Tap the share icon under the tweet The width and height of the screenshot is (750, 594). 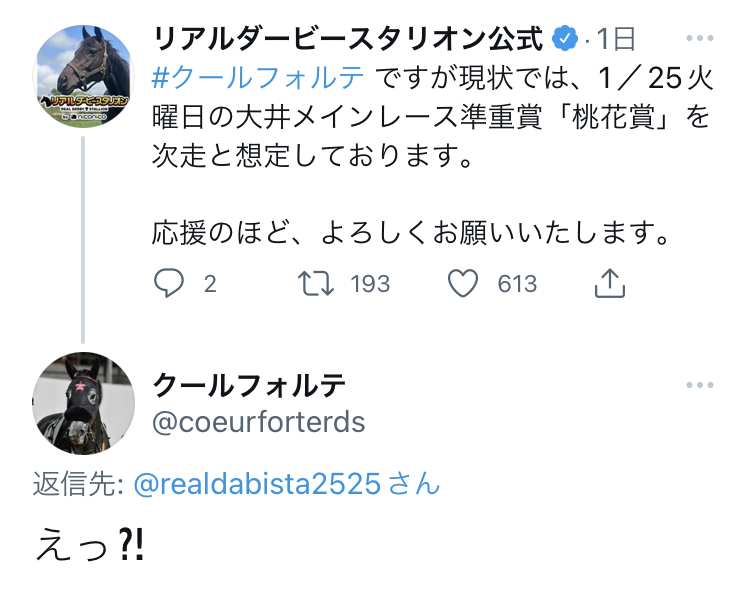[x=609, y=284]
